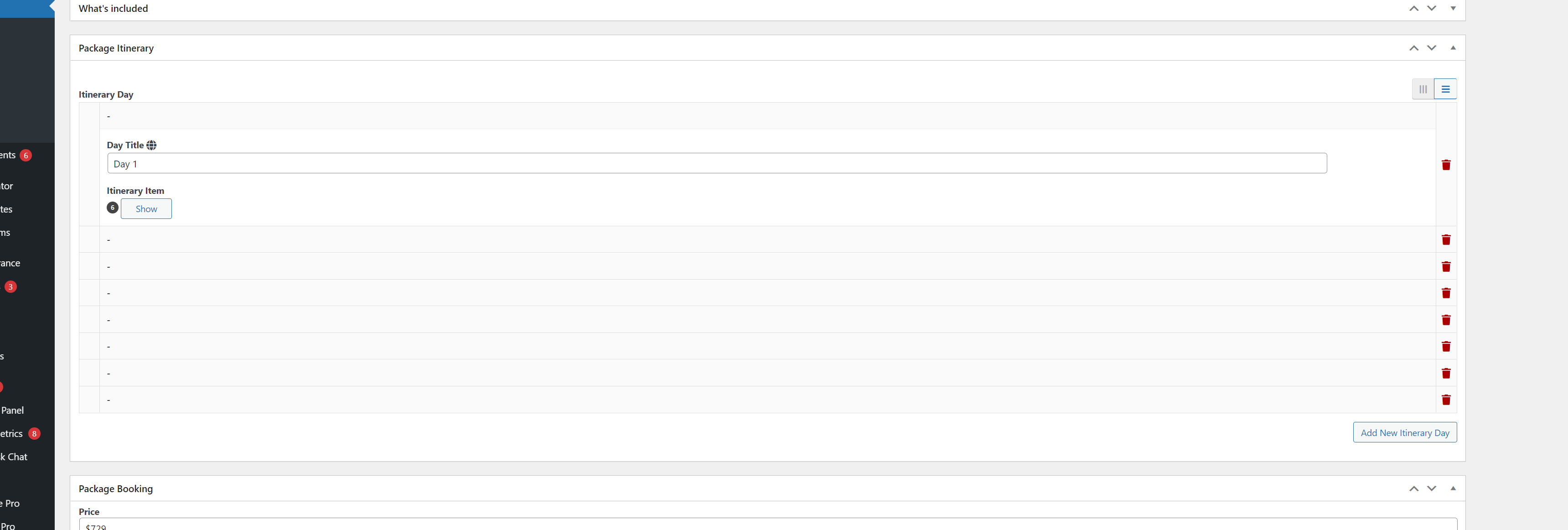1568x530 pixels.
Task: Move Package Itinerary panel down
Action: click(1431, 48)
